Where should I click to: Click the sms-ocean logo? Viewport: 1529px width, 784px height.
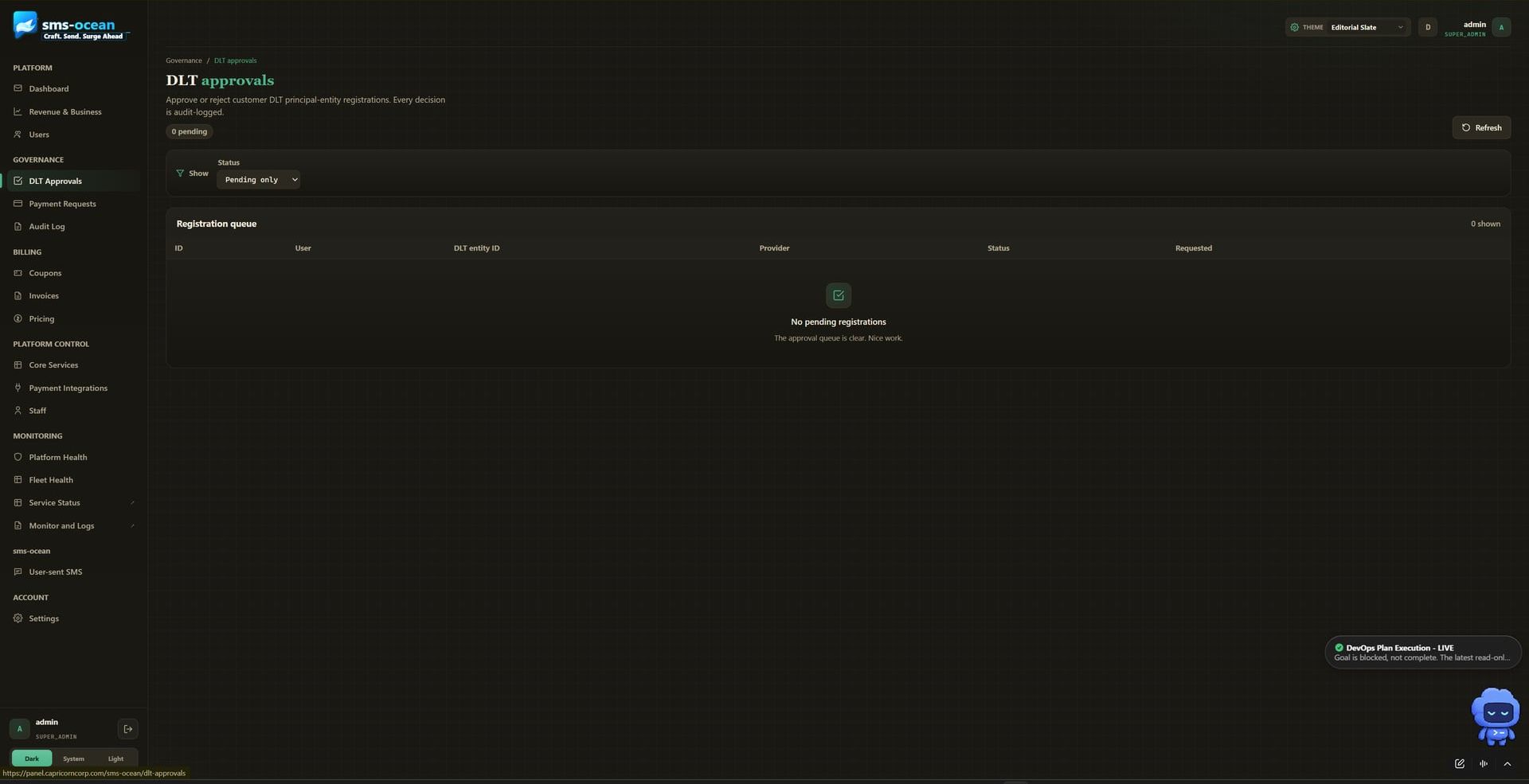(x=72, y=26)
